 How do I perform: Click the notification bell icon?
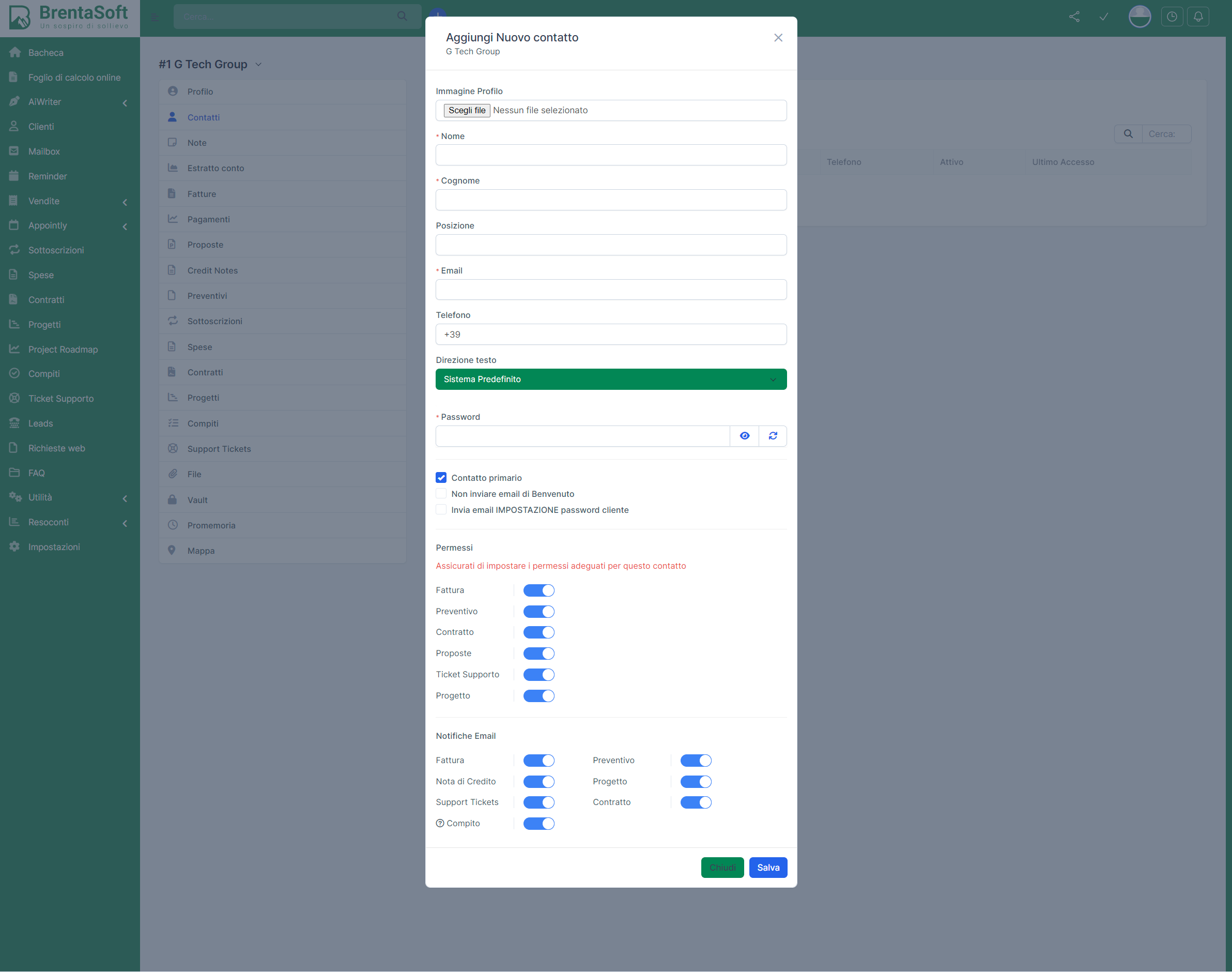[x=1198, y=17]
